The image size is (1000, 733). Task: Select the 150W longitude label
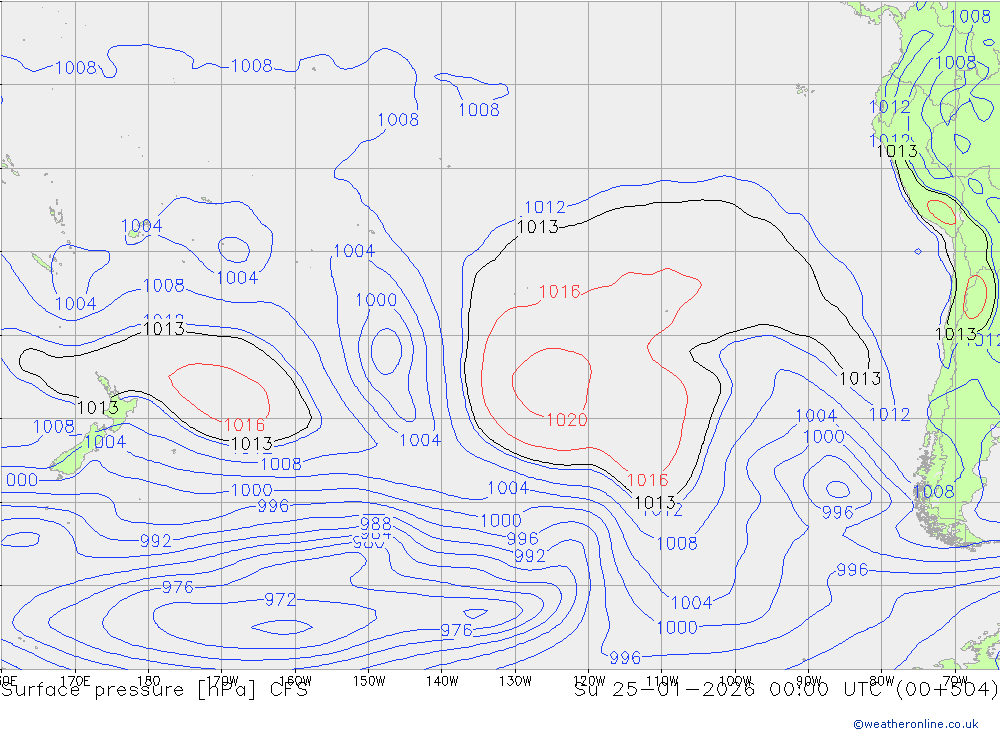coord(369,681)
